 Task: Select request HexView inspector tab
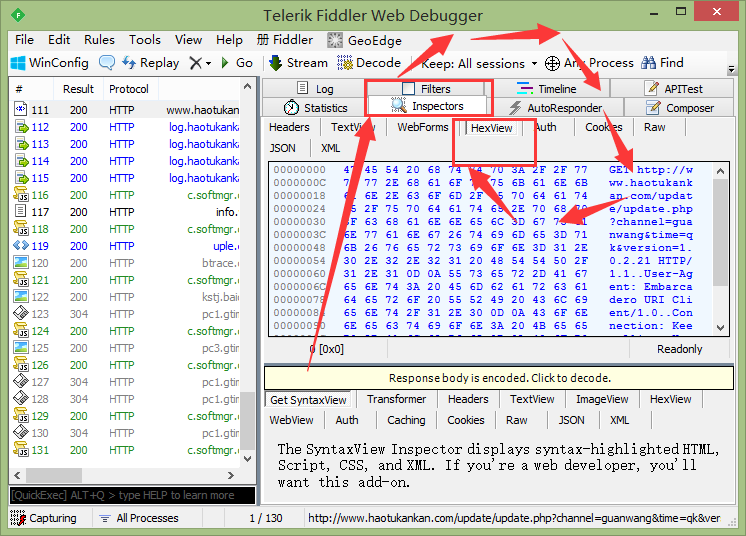click(x=491, y=128)
